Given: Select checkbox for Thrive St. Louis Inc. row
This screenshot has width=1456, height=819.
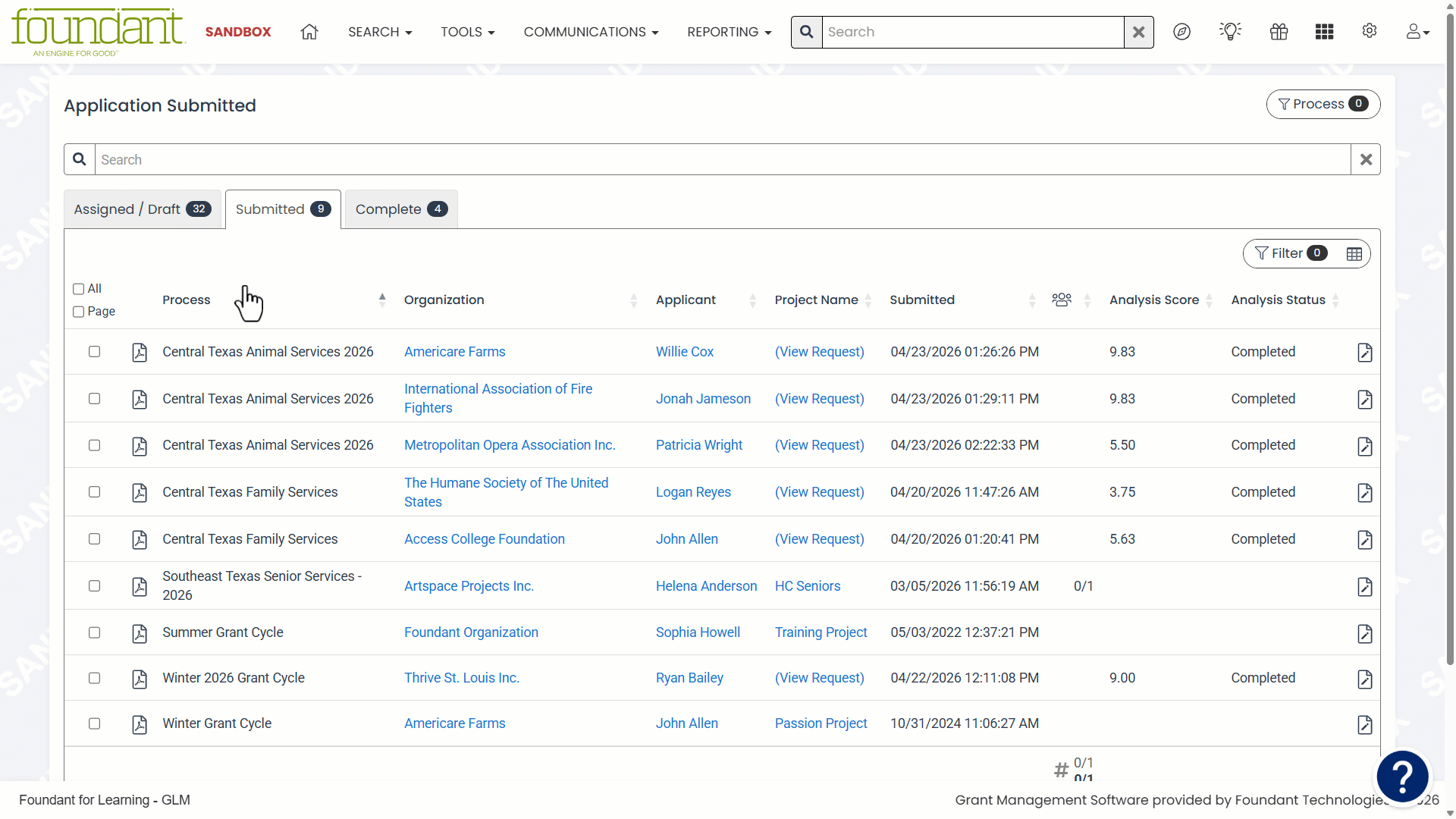Looking at the screenshot, I should 94,678.
